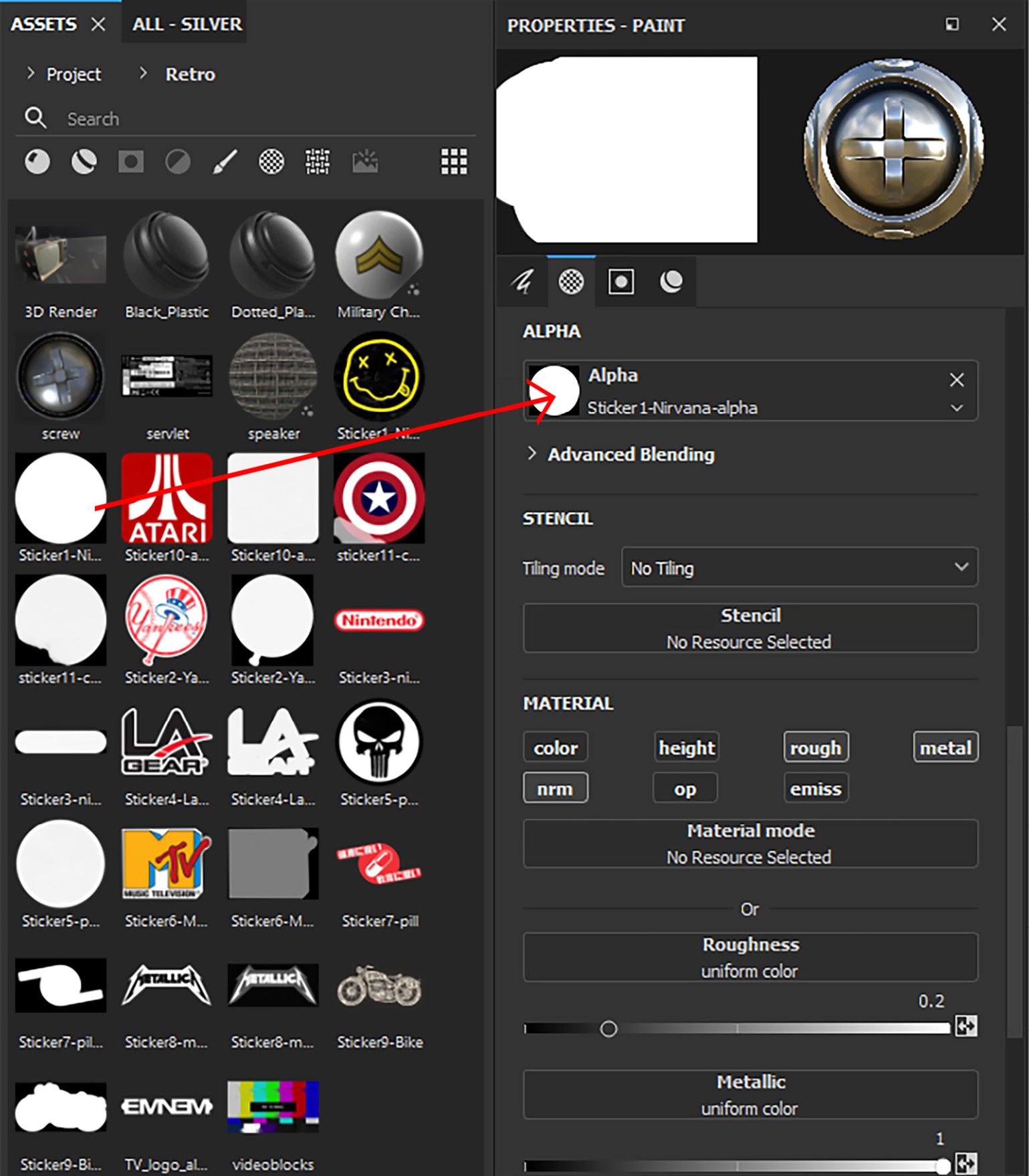Switch to All - Silver tab
Viewport: 1029px width, 1176px height.
tap(187, 24)
